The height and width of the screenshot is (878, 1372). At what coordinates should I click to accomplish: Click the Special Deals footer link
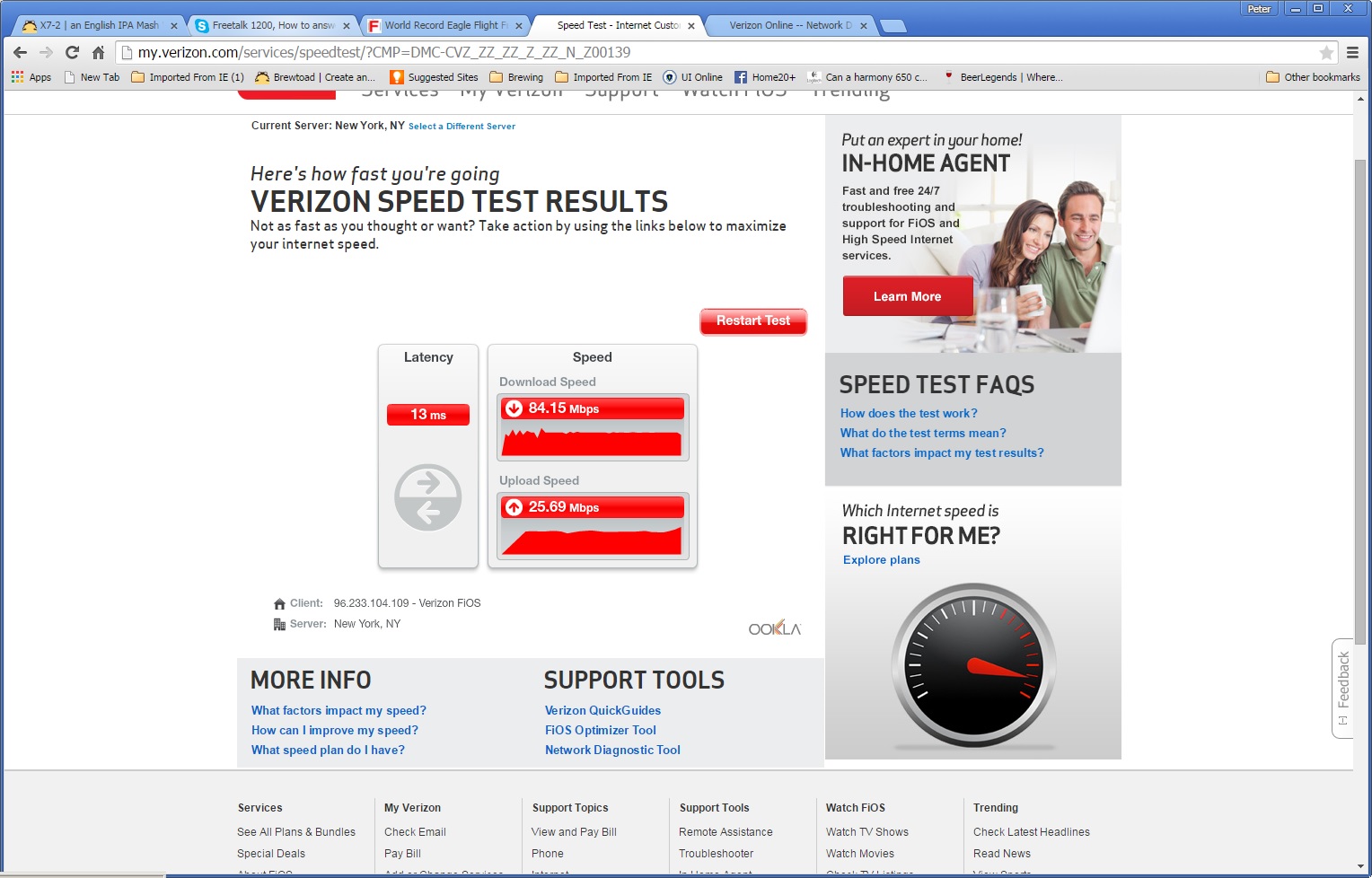271,854
